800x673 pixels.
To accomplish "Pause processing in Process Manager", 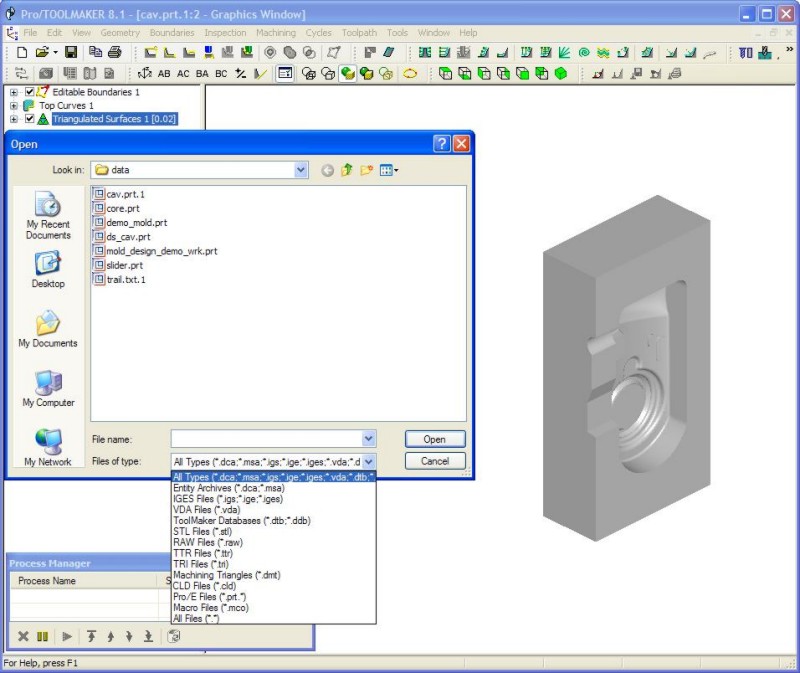I will (x=42, y=636).
